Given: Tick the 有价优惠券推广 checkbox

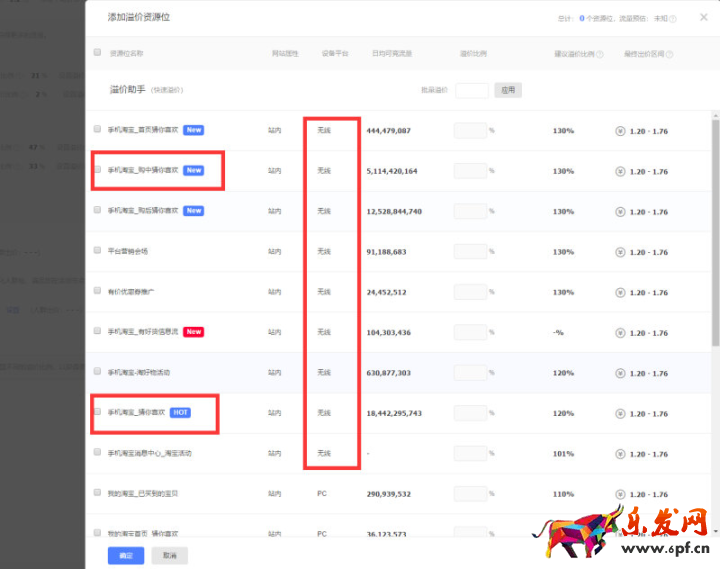Looking at the screenshot, I should (97, 291).
